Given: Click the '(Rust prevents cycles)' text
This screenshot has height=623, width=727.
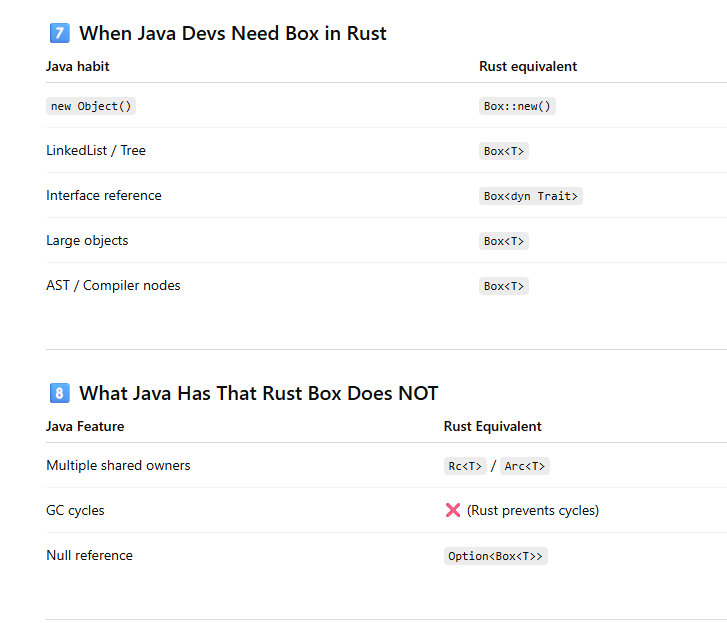Looking at the screenshot, I should pyautogui.click(x=533, y=510).
